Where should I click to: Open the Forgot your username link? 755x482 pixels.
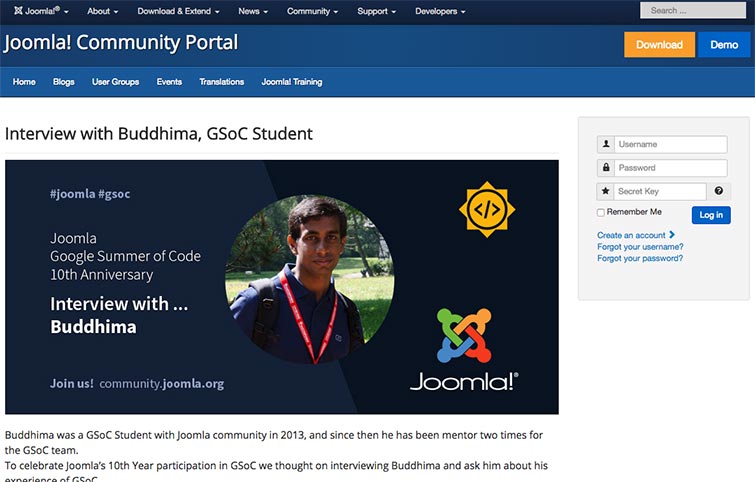[x=640, y=247]
